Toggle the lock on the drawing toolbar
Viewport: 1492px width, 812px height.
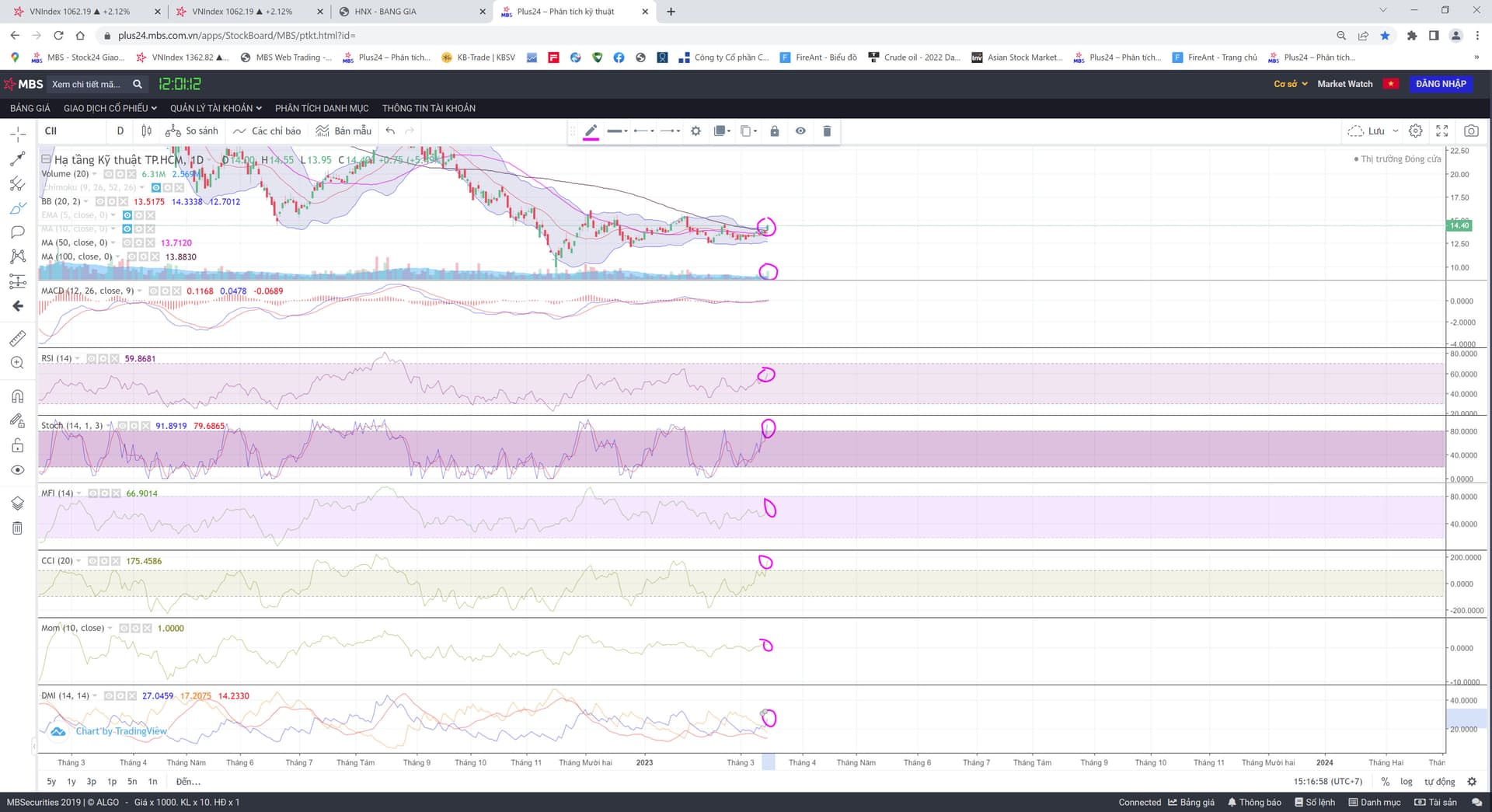(x=774, y=131)
